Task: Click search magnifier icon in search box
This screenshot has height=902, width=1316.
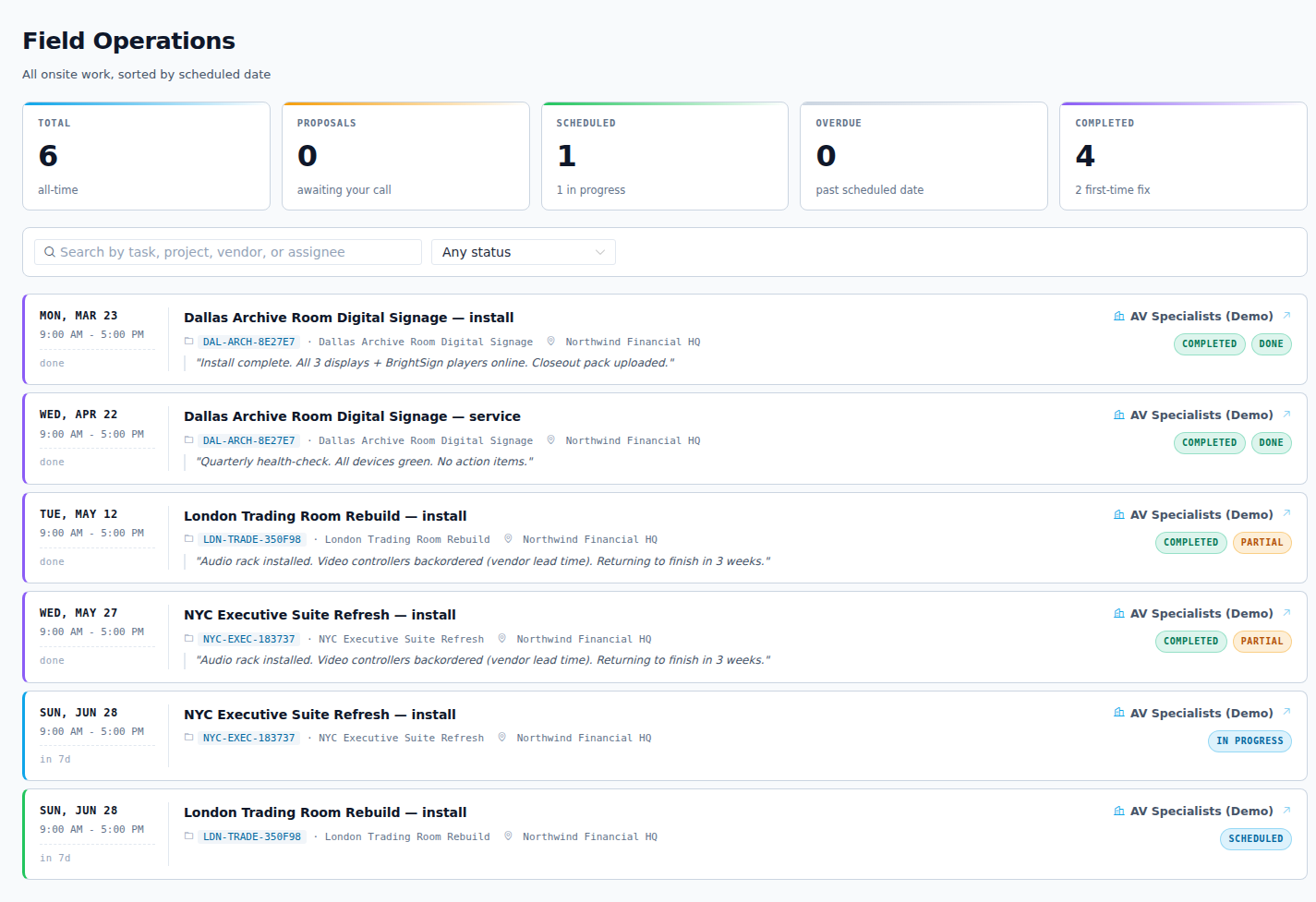Action: click(50, 252)
